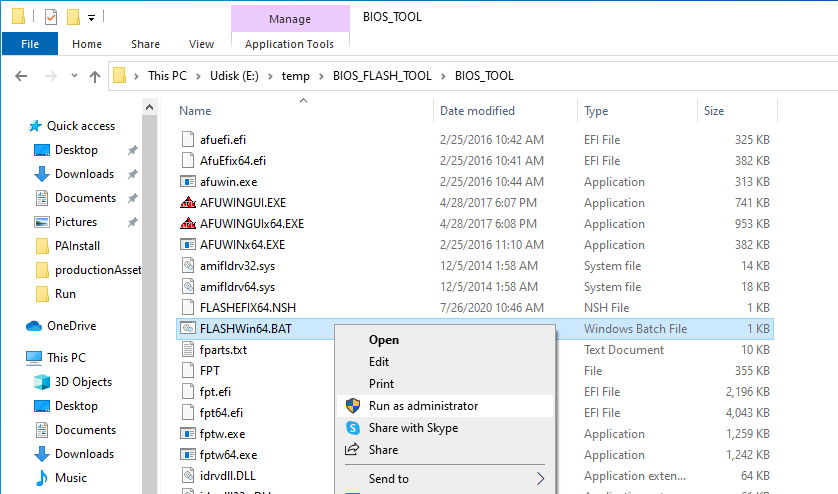Click the navigation pane scroll up arrow
This screenshot has width=838, height=494.
(150, 107)
